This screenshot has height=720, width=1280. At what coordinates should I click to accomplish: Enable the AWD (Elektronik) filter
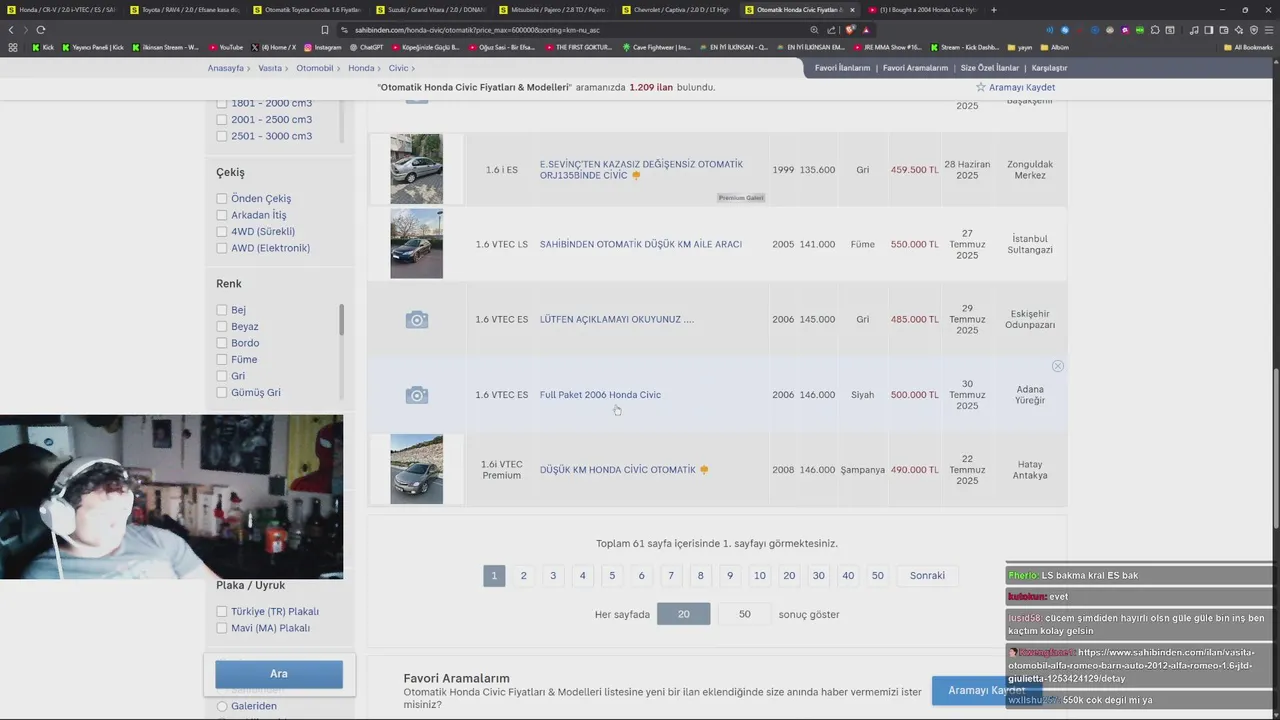click(x=222, y=248)
